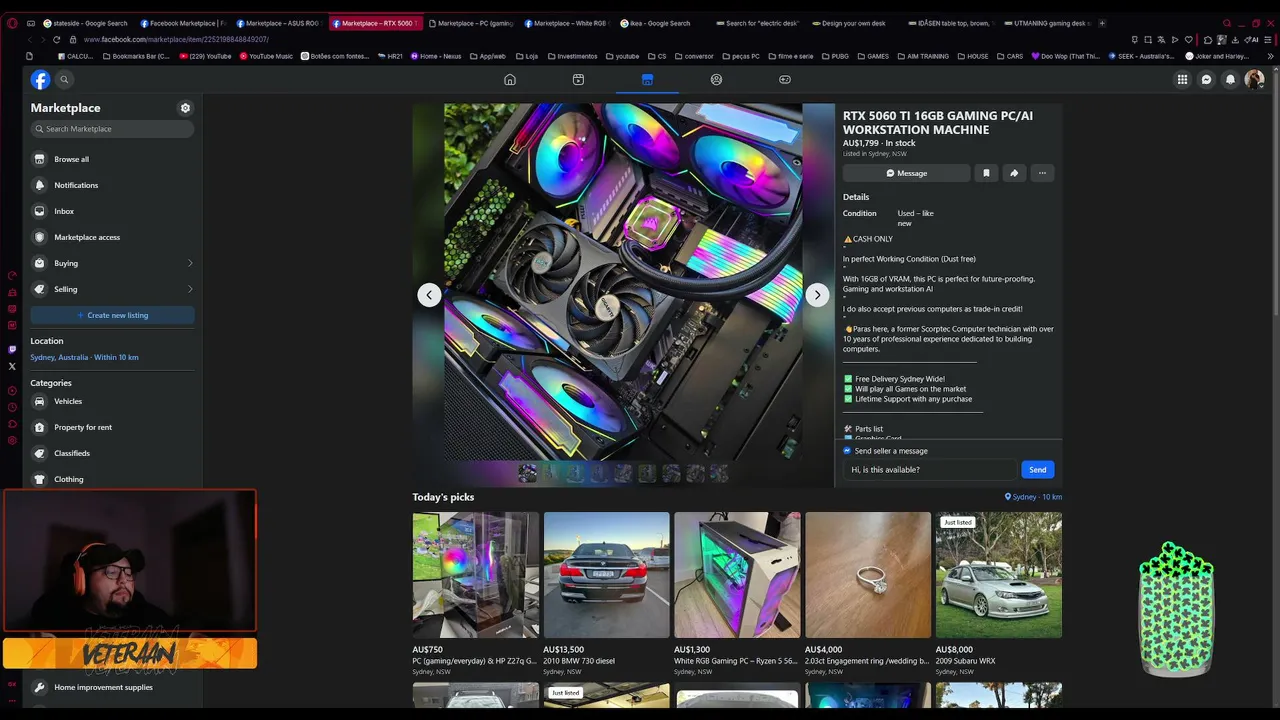The width and height of the screenshot is (1280, 720).
Task: Select the Classifieds category
Action: coord(112,453)
